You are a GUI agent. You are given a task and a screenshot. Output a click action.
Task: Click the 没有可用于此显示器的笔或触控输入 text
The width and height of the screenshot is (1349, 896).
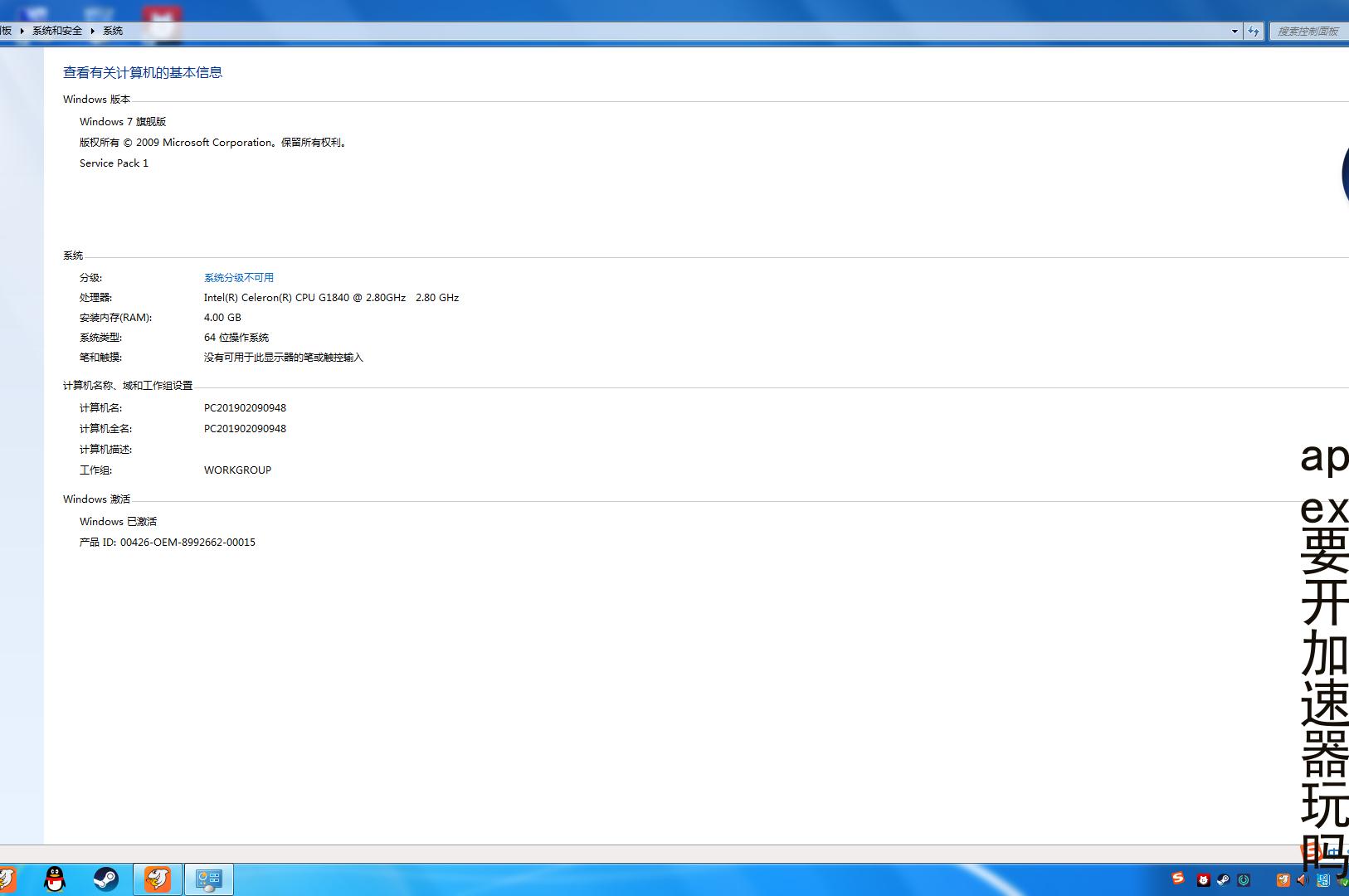coord(284,357)
